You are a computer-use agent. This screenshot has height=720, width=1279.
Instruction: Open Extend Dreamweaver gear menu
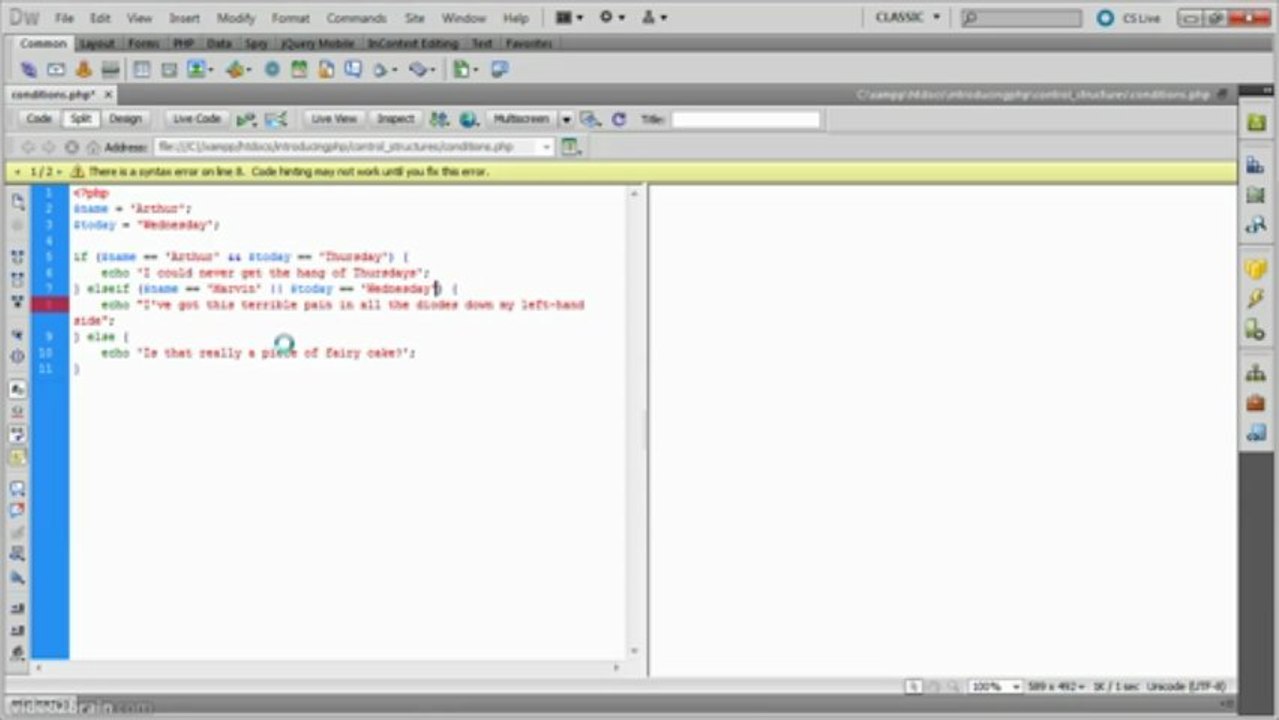612,18
